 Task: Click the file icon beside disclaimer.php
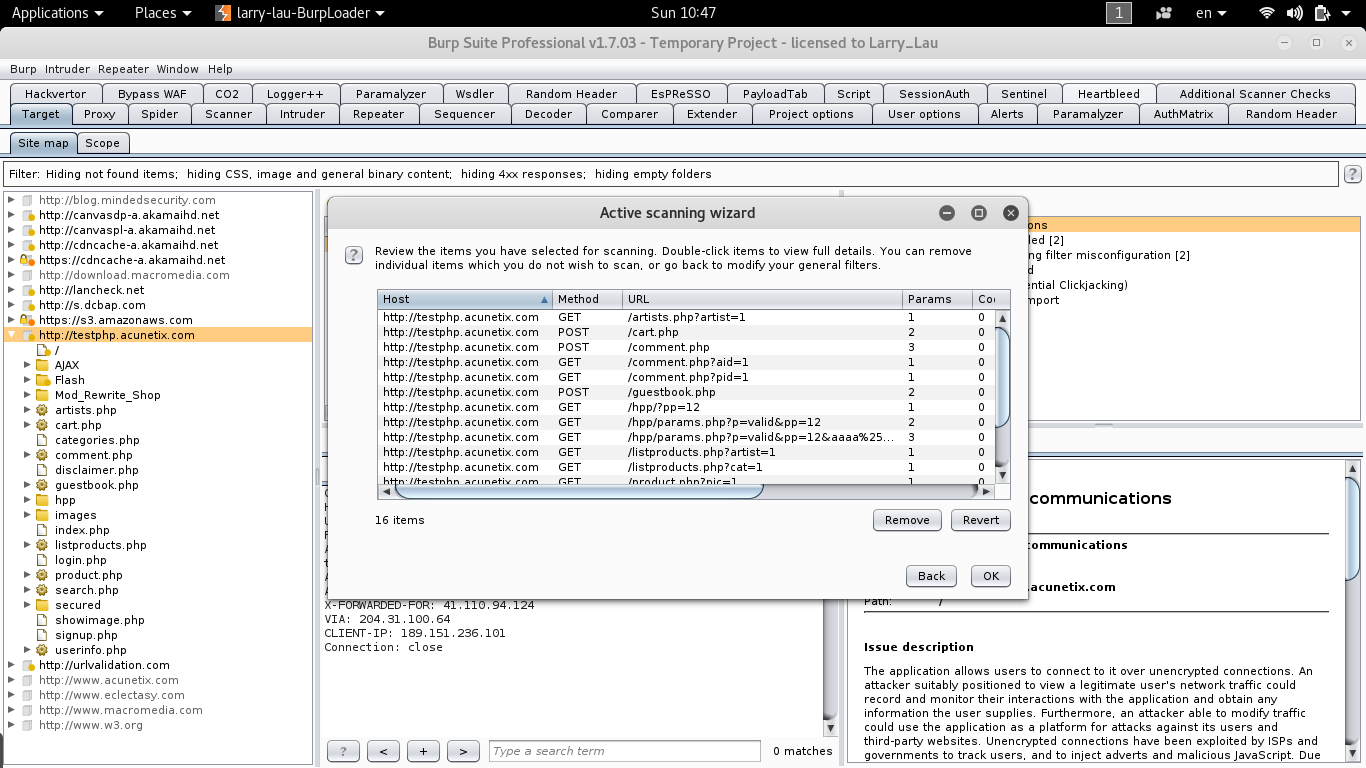43,470
